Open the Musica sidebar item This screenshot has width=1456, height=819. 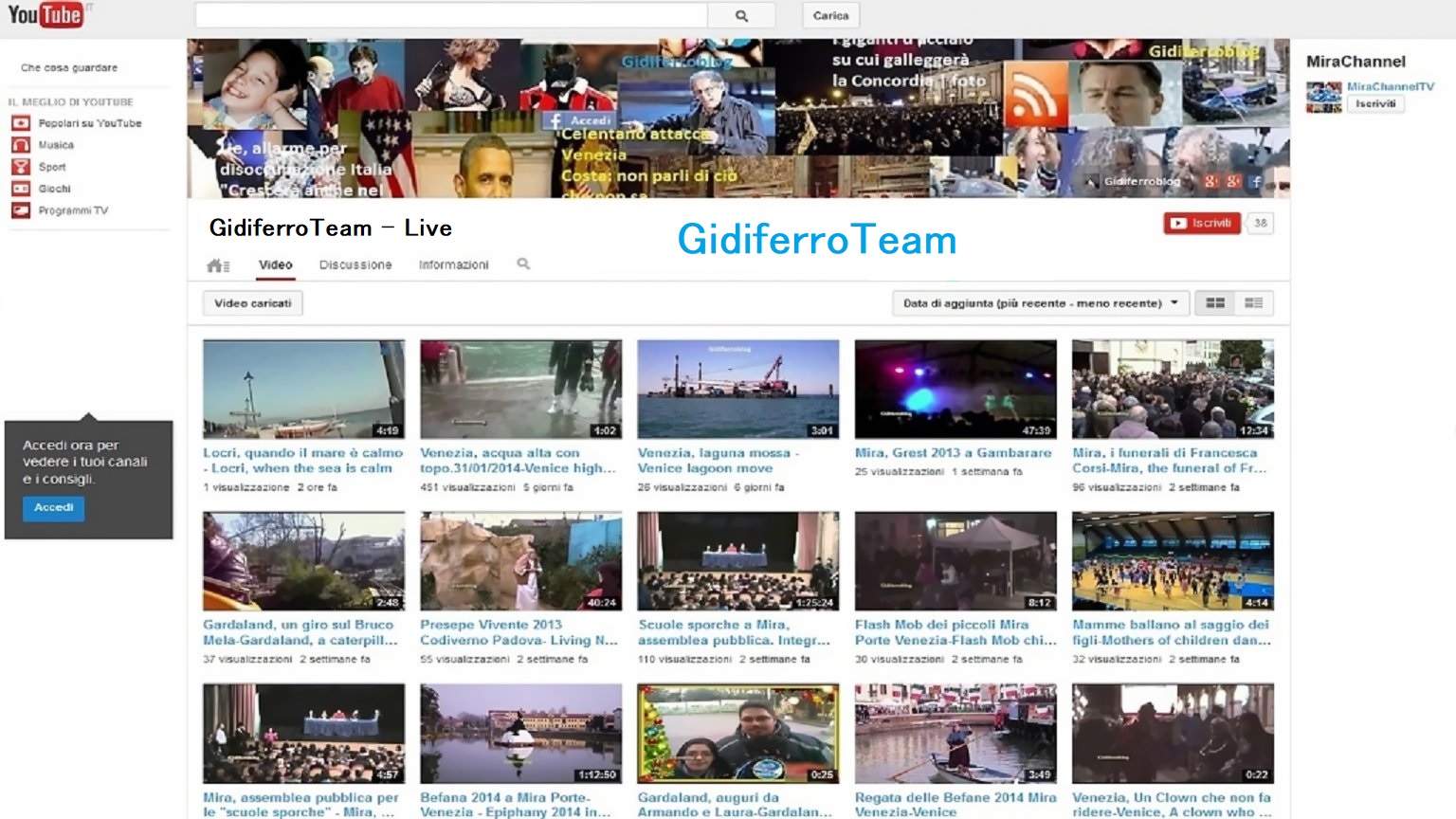(43, 145)
